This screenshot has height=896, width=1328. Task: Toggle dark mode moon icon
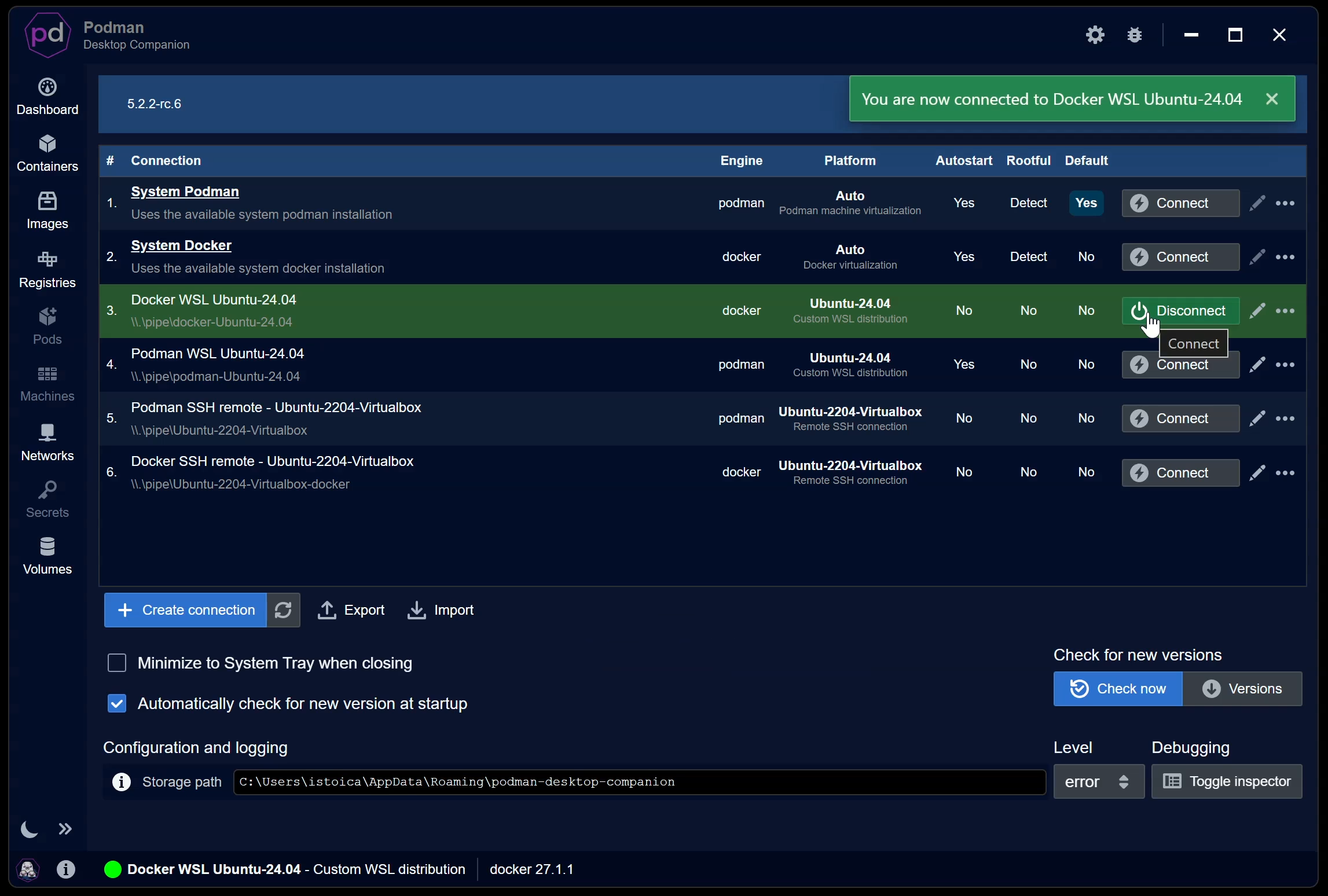click(x=29, y=829)
